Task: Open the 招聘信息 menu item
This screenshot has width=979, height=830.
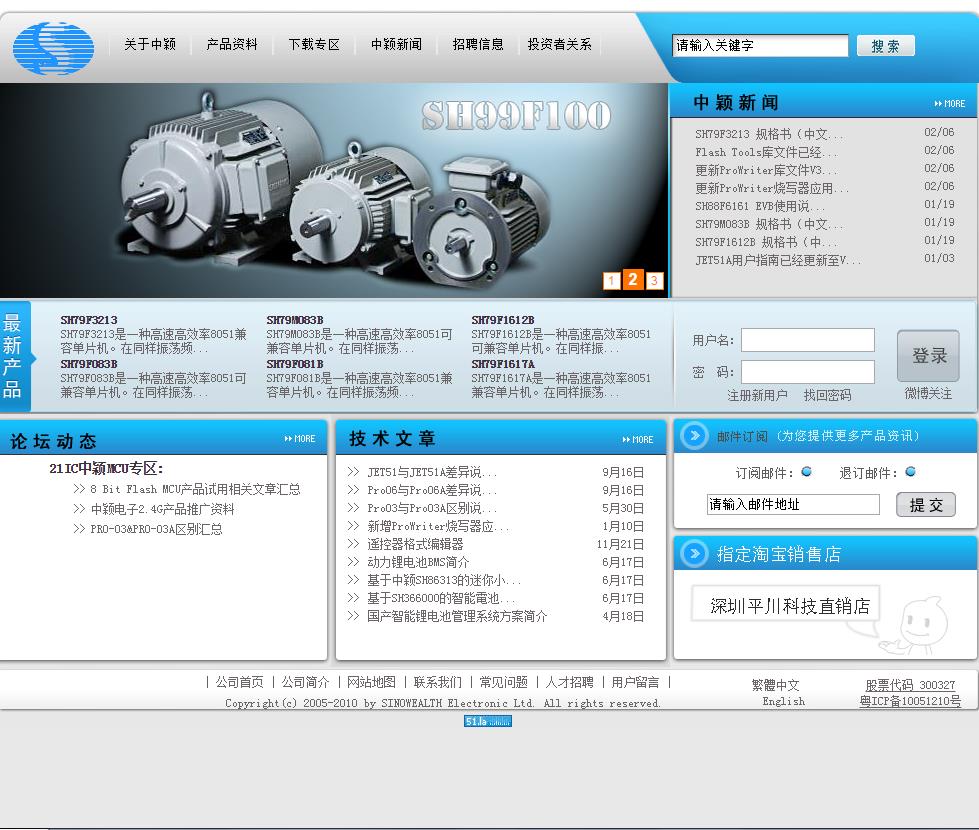Action: (478, 44)
